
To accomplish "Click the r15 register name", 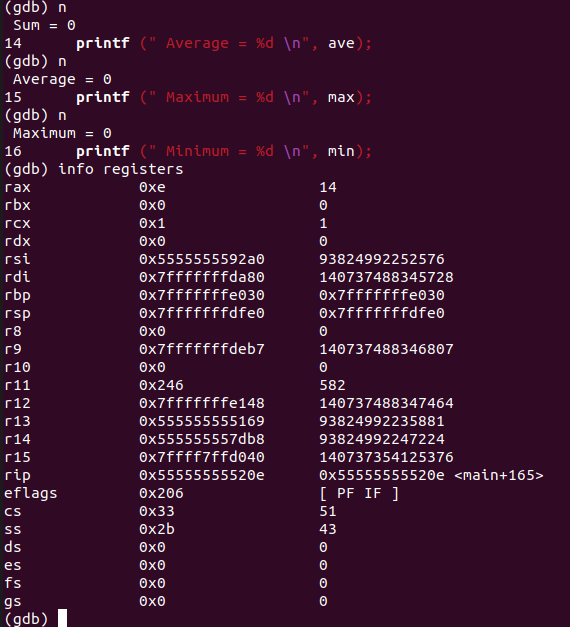I will (x=18, y=457).
